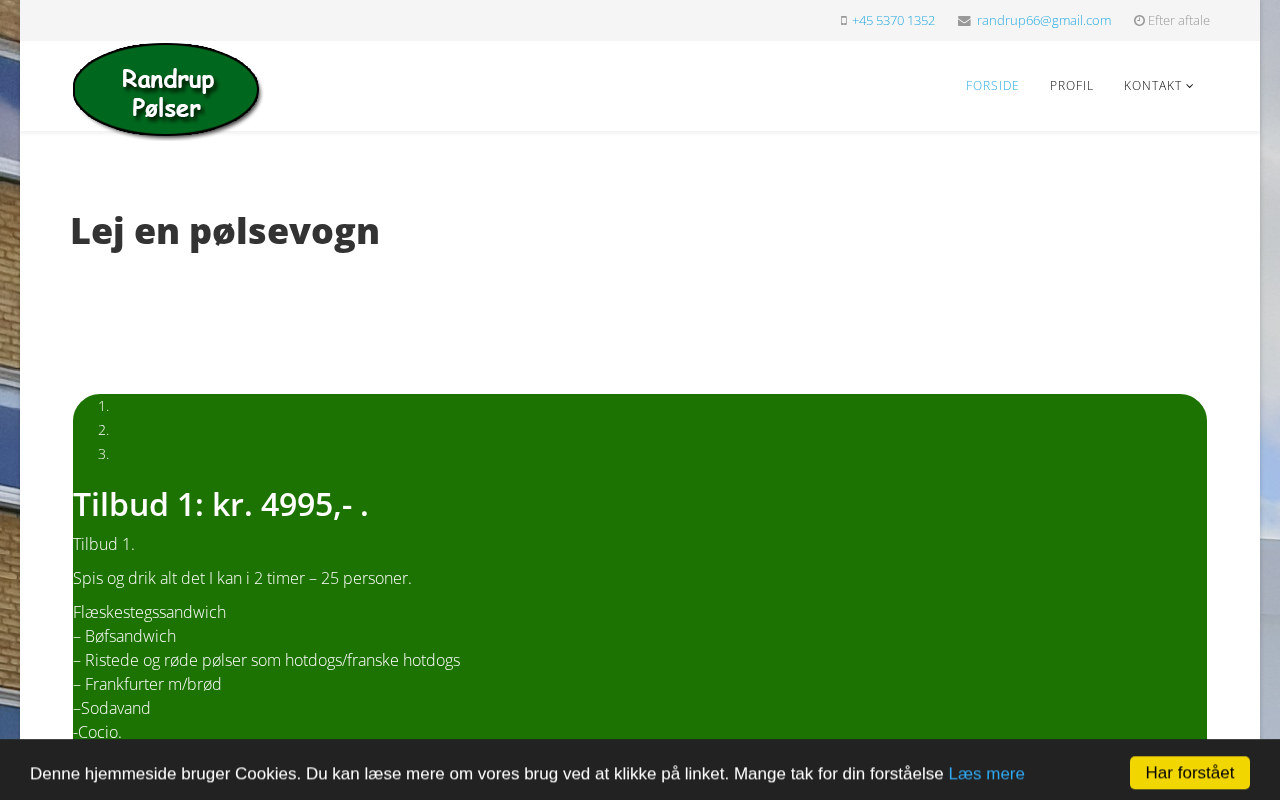Email randrup66@gmail.com link
The height and width of the screenshot is (800, 1280).
[1044, 20]
